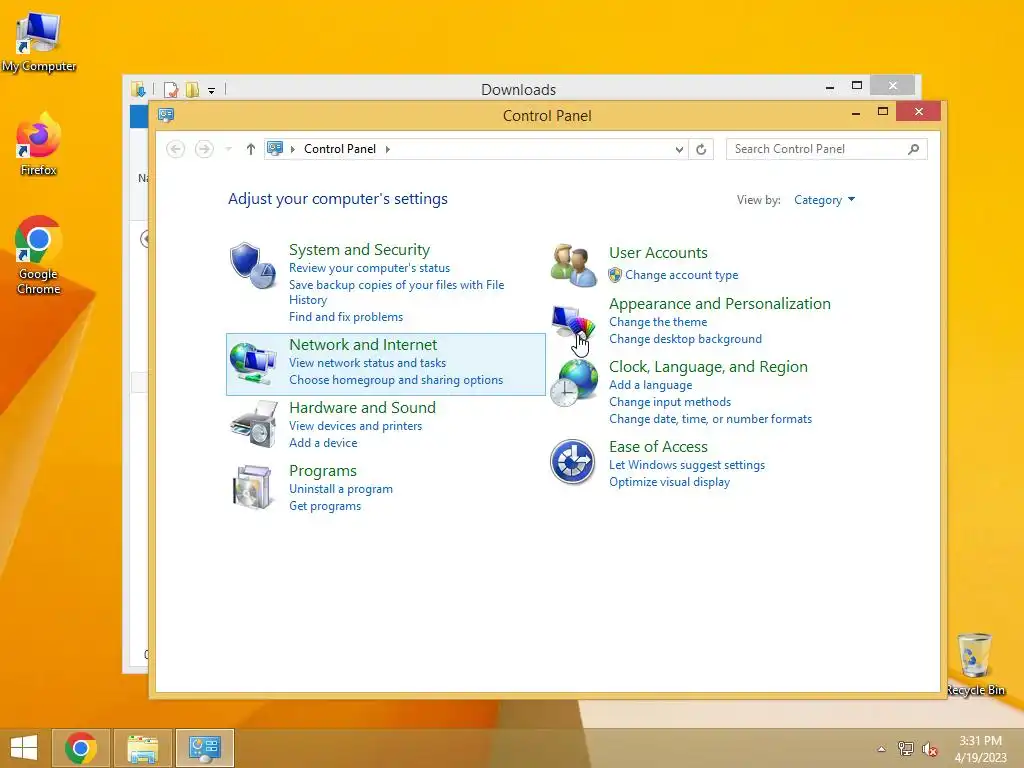Open the recent locations dropdown arrow
1024x768 pixels.
[229, 149]
